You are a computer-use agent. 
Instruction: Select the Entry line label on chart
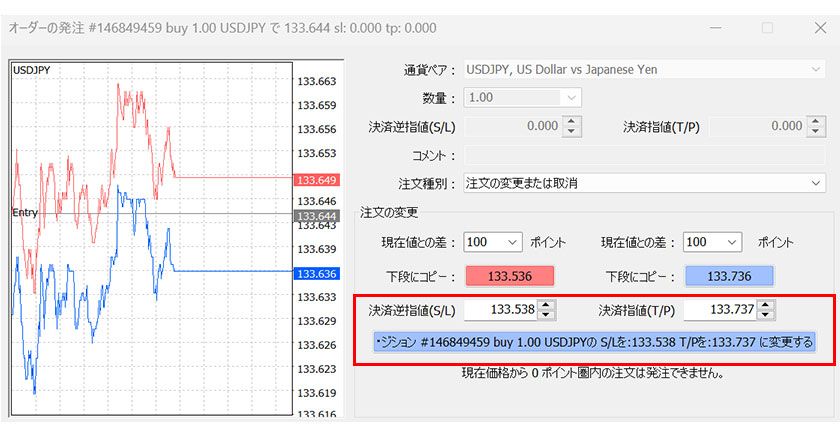tap(25, 213)
